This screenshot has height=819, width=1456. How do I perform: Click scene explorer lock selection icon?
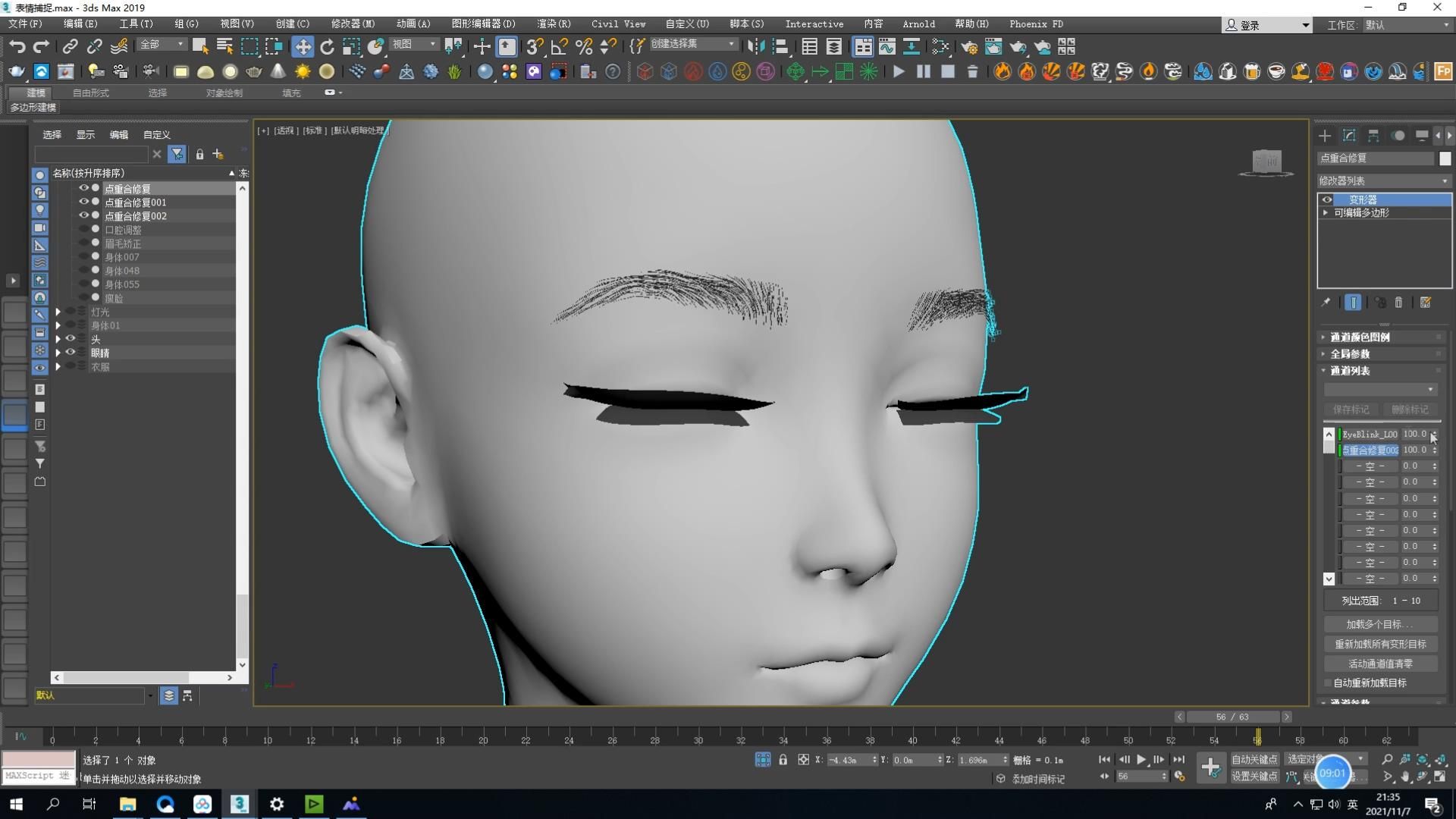coord(199,155)
